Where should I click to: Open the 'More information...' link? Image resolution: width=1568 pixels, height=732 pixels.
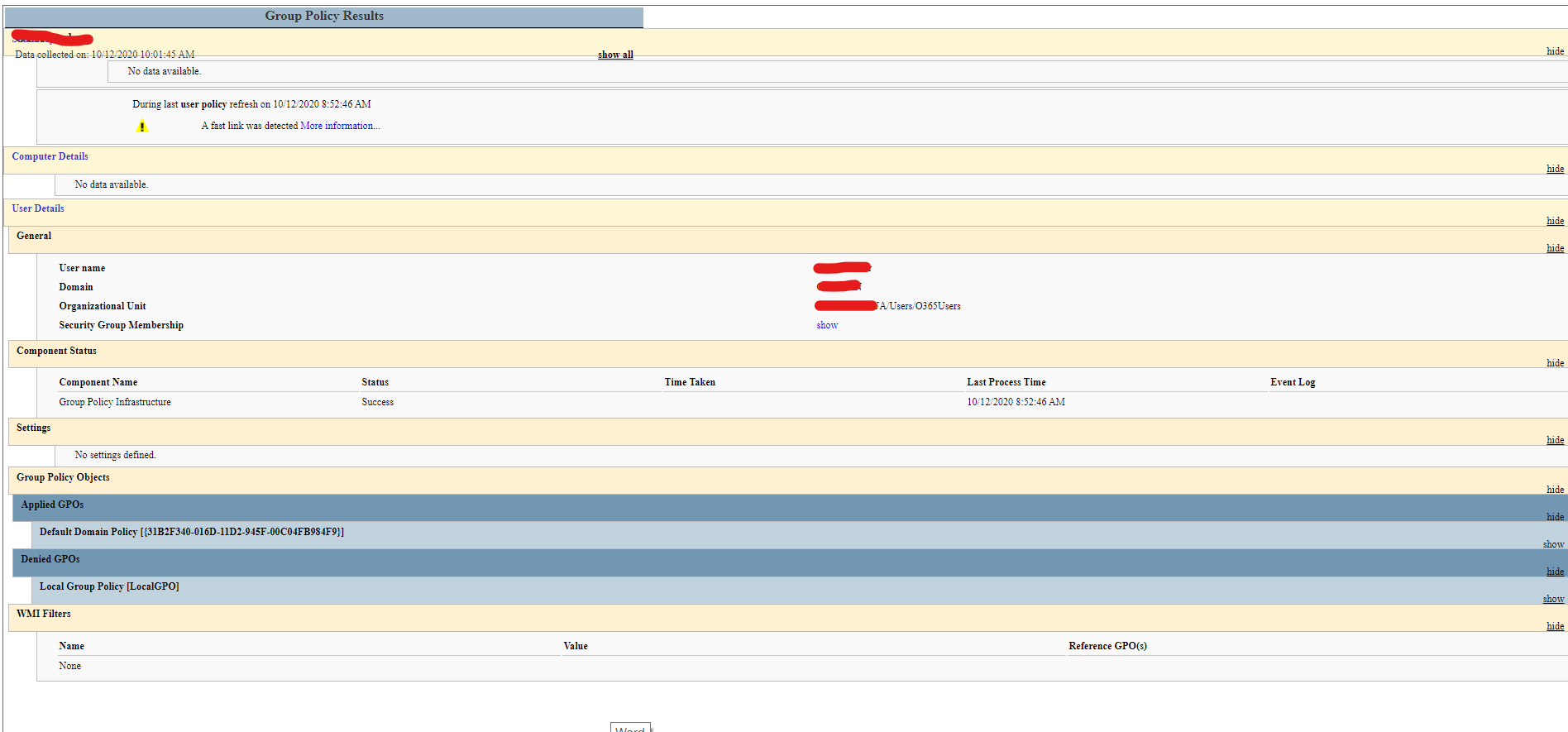pos(340,126)
